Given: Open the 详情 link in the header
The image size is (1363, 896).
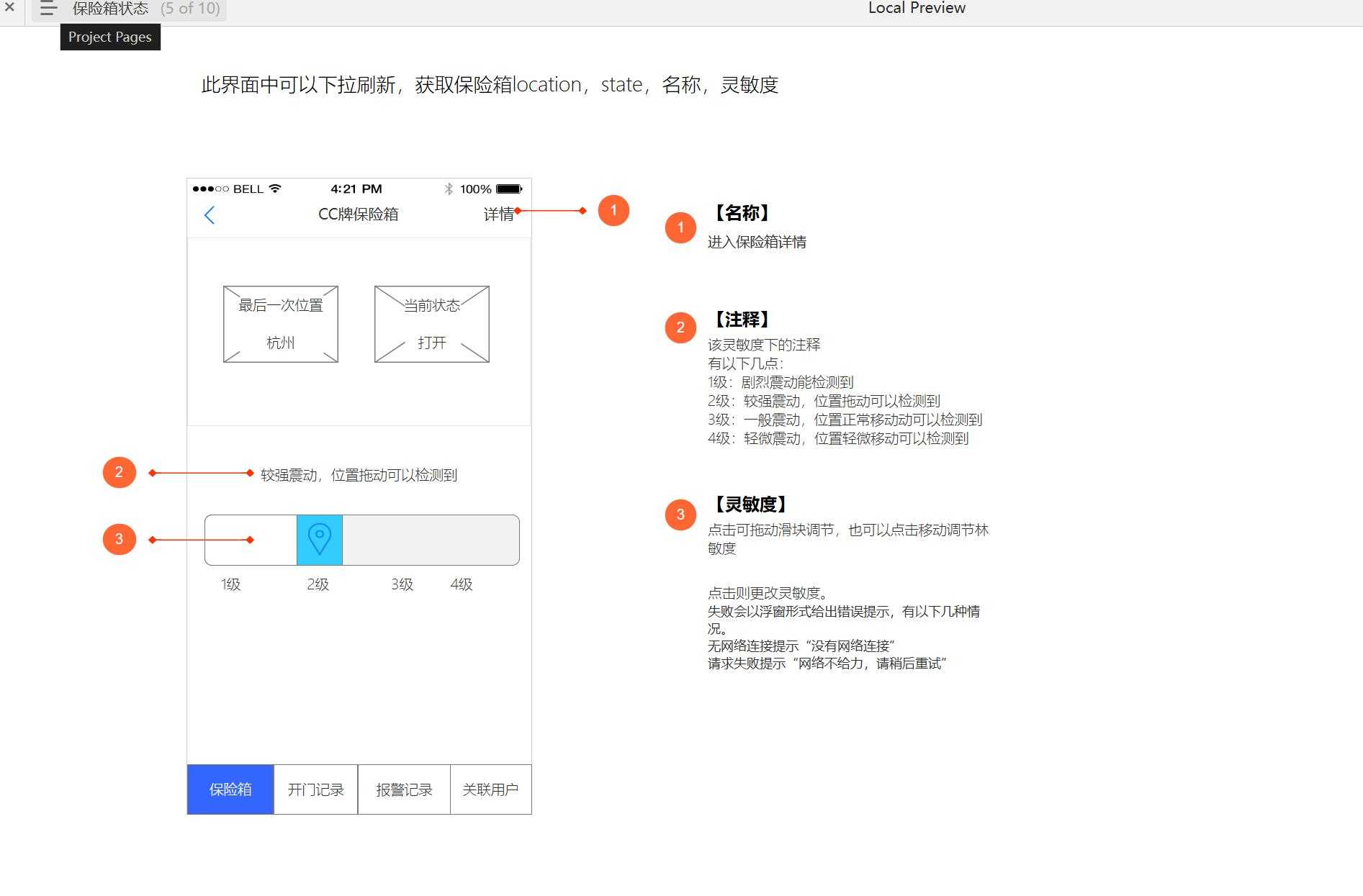Looking at the screenshot, I should click(x=500, y=214).
